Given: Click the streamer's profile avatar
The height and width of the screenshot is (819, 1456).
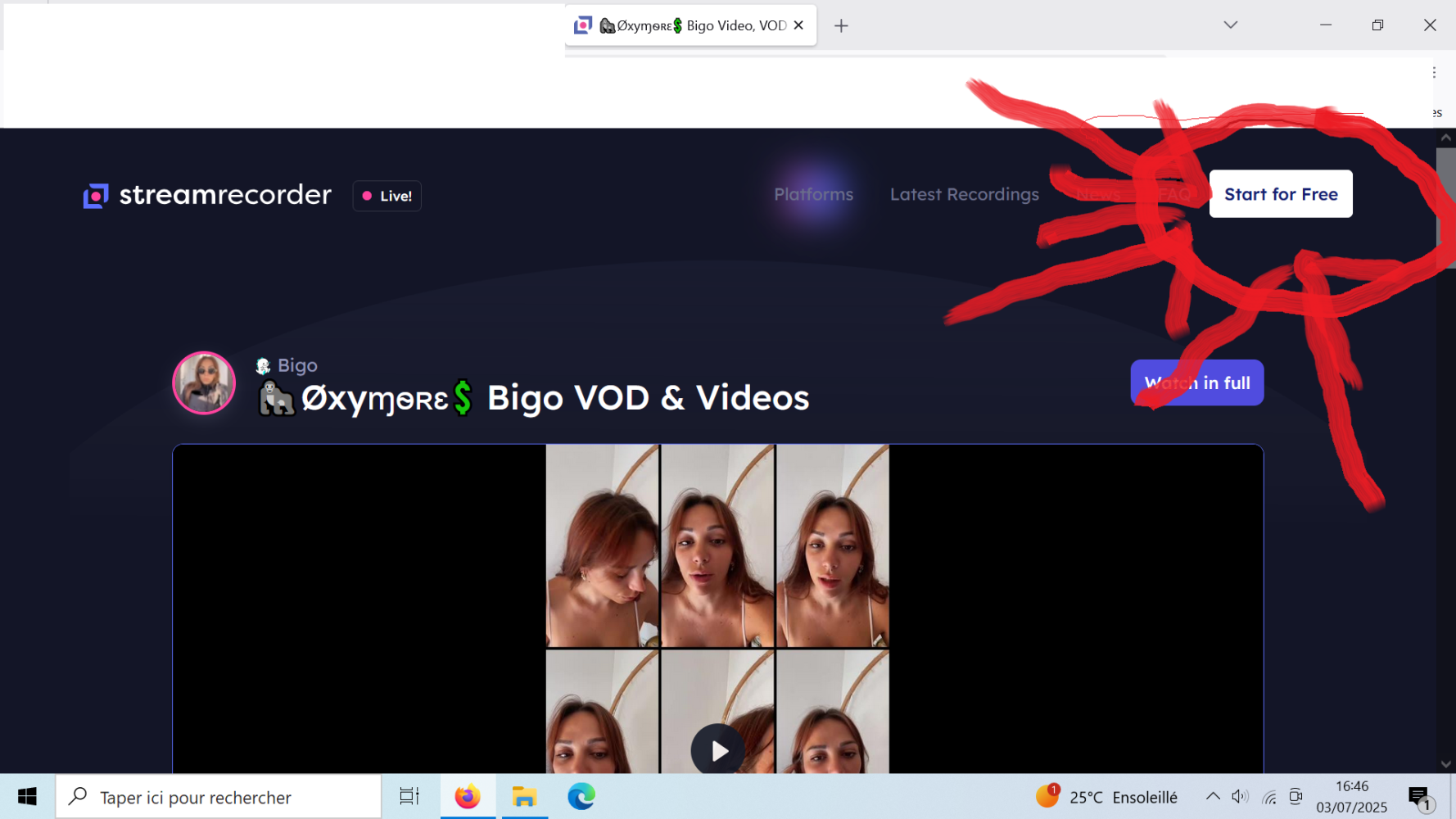Looking at the screenshot, I should coord(204,382).
